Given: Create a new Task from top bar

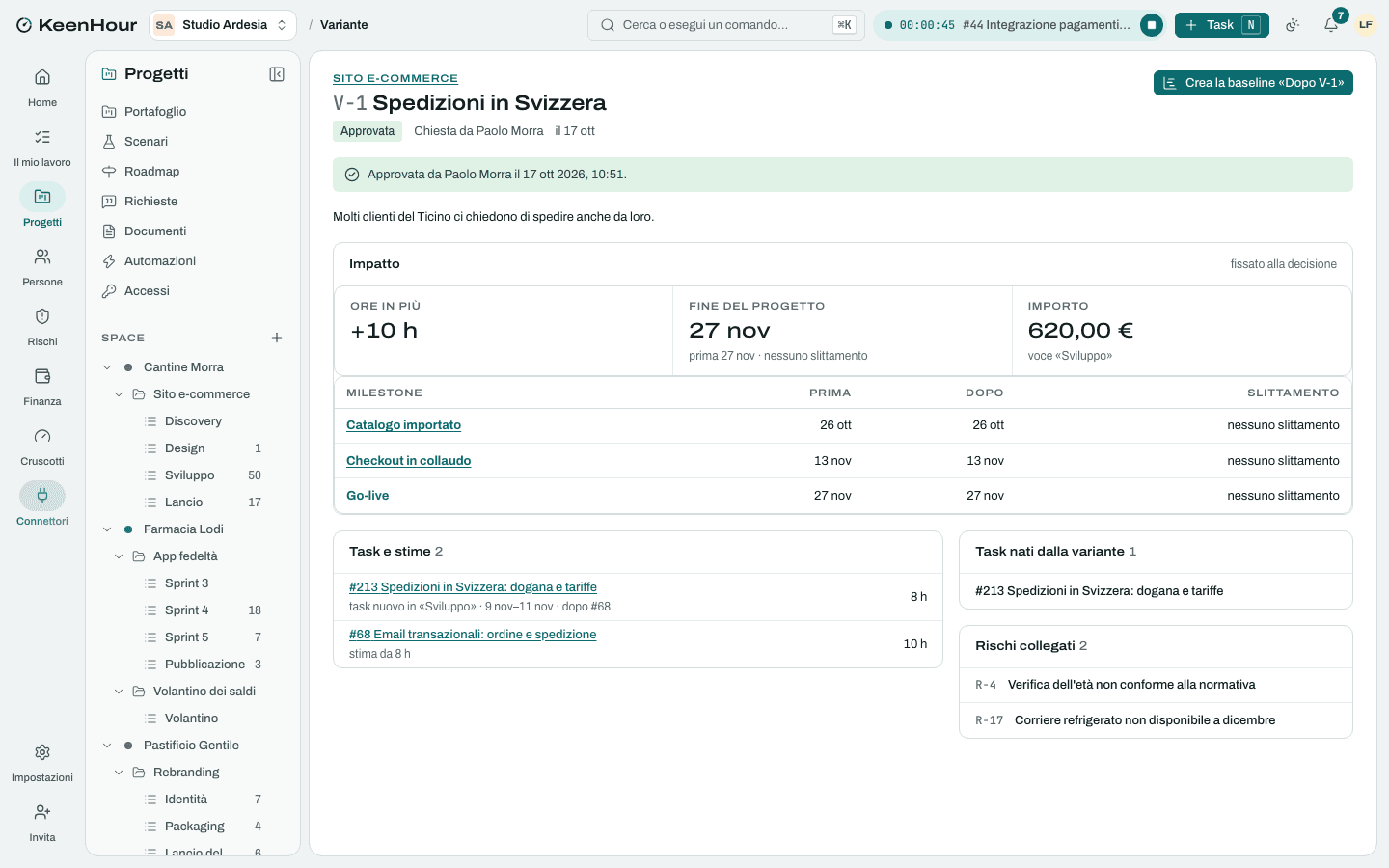Looking at the screenshot, I should 1221,25.
